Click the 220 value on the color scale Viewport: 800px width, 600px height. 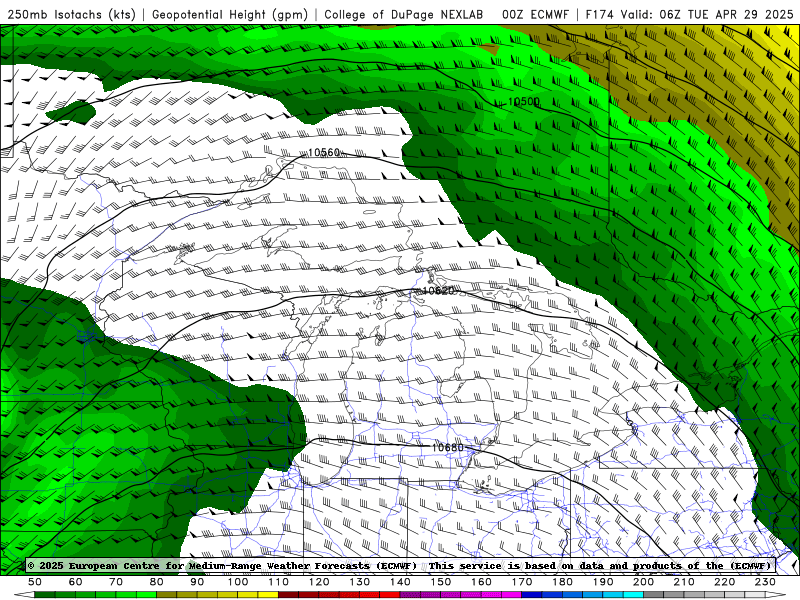[x=724, y=582]
